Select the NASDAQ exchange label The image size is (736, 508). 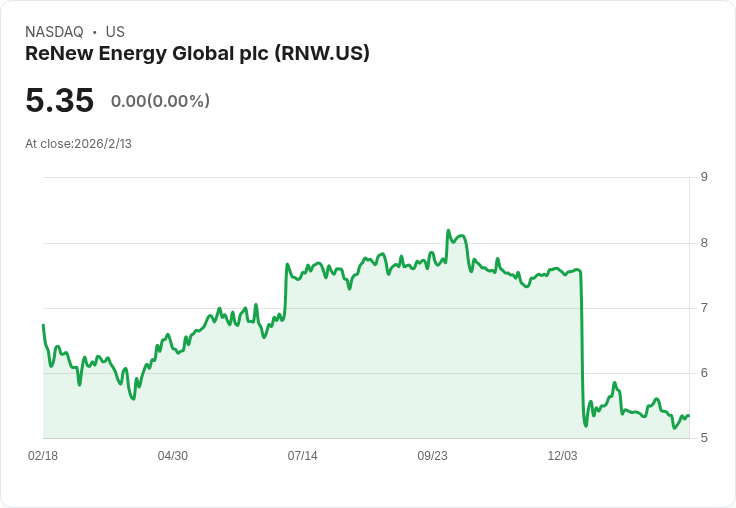54,32
